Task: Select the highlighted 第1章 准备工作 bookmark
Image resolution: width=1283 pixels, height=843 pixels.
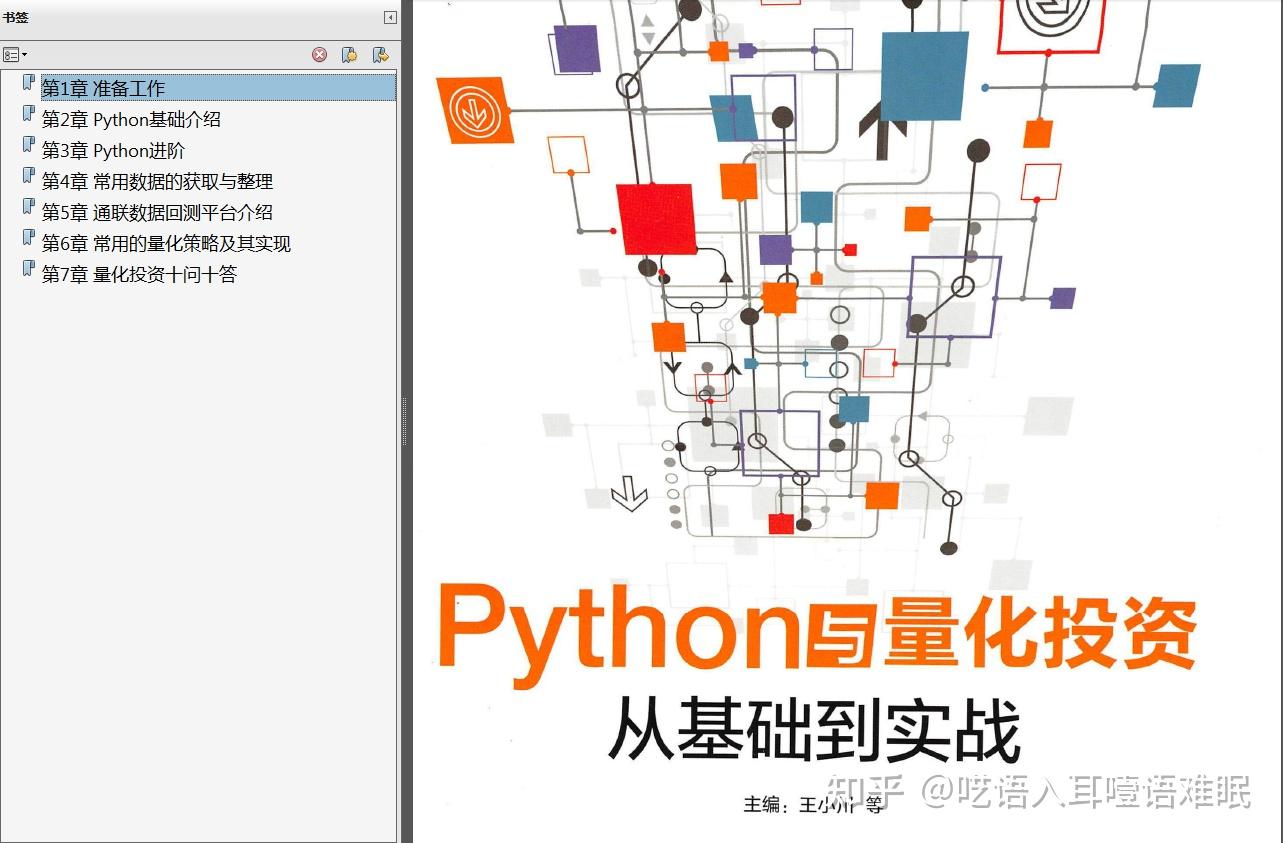Action: coord(103,88)
